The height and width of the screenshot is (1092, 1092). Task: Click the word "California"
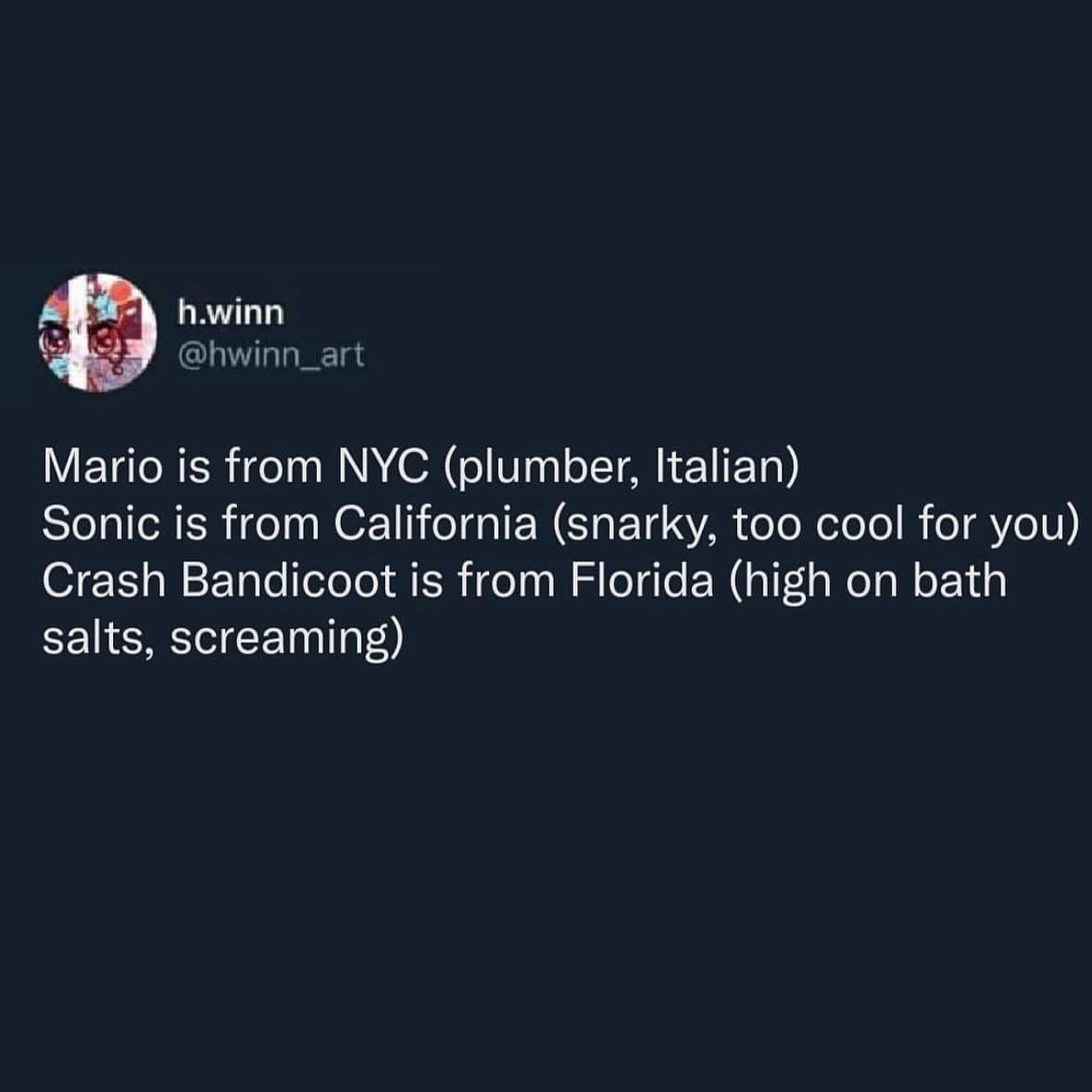[x=436, y=524]
